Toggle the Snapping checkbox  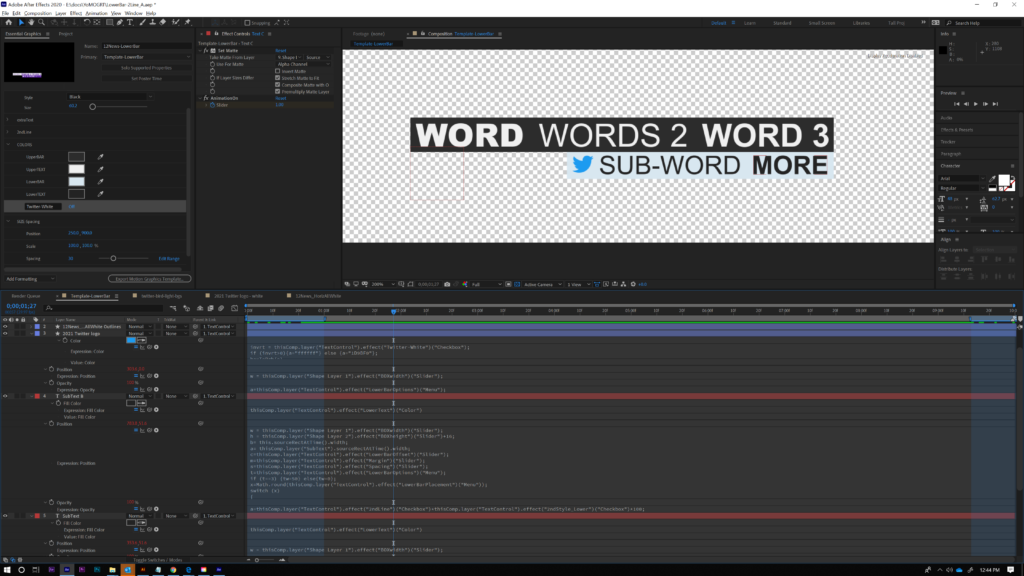pyautogui.click(x=247, y=22)
